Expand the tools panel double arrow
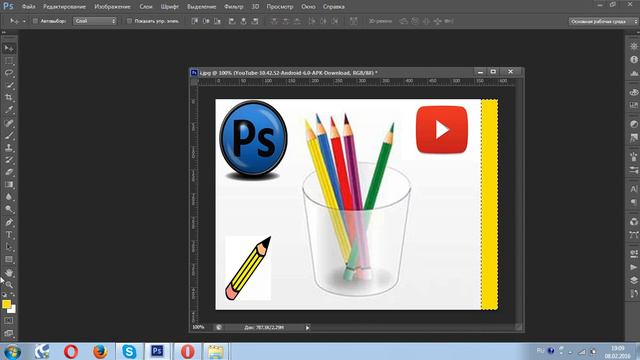The height and width of the screenshot is (360, 640). [4, 32]
